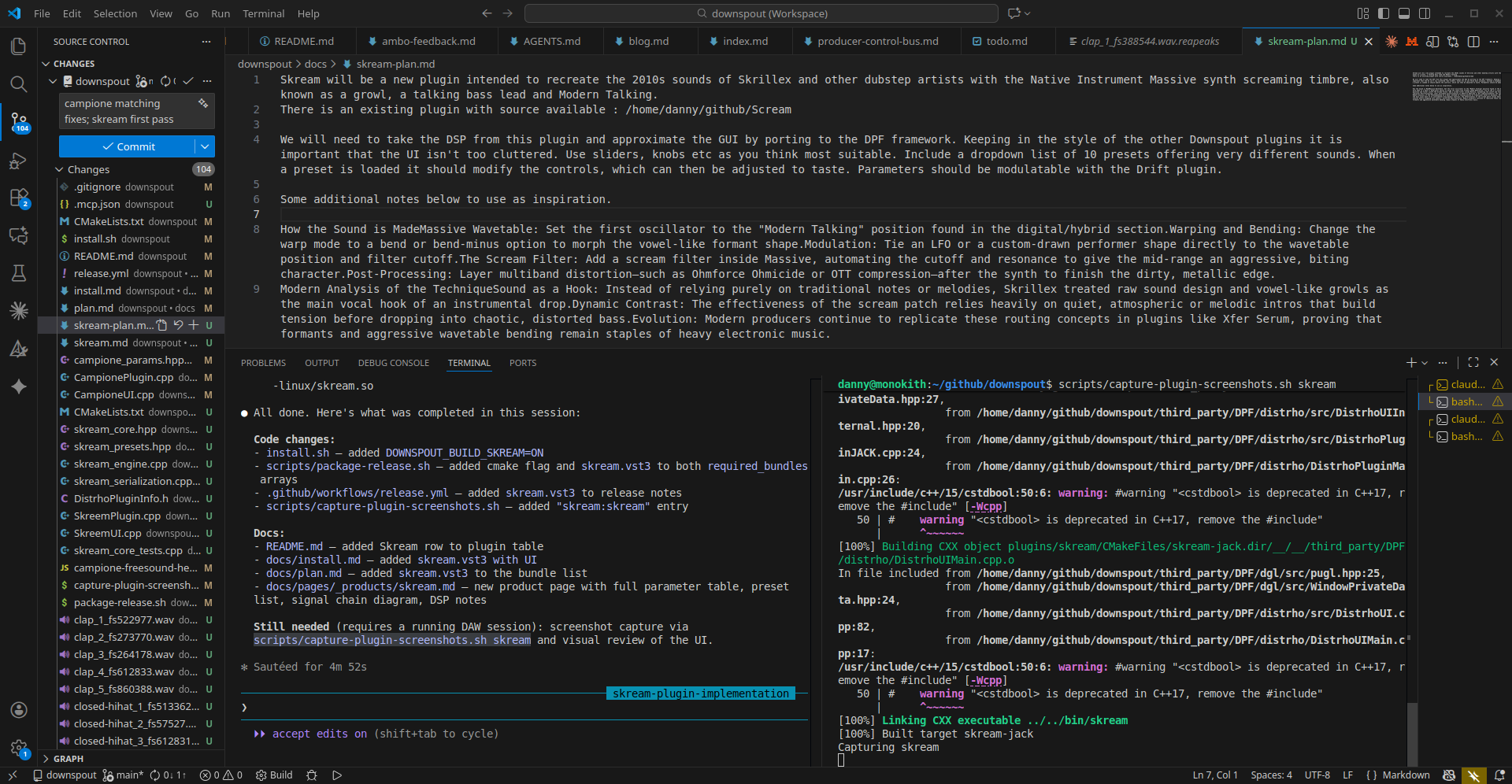The height and width of the screenshot is (784, 1512).
Task: Go forward with navigation arrow
Action: point(507,13)
